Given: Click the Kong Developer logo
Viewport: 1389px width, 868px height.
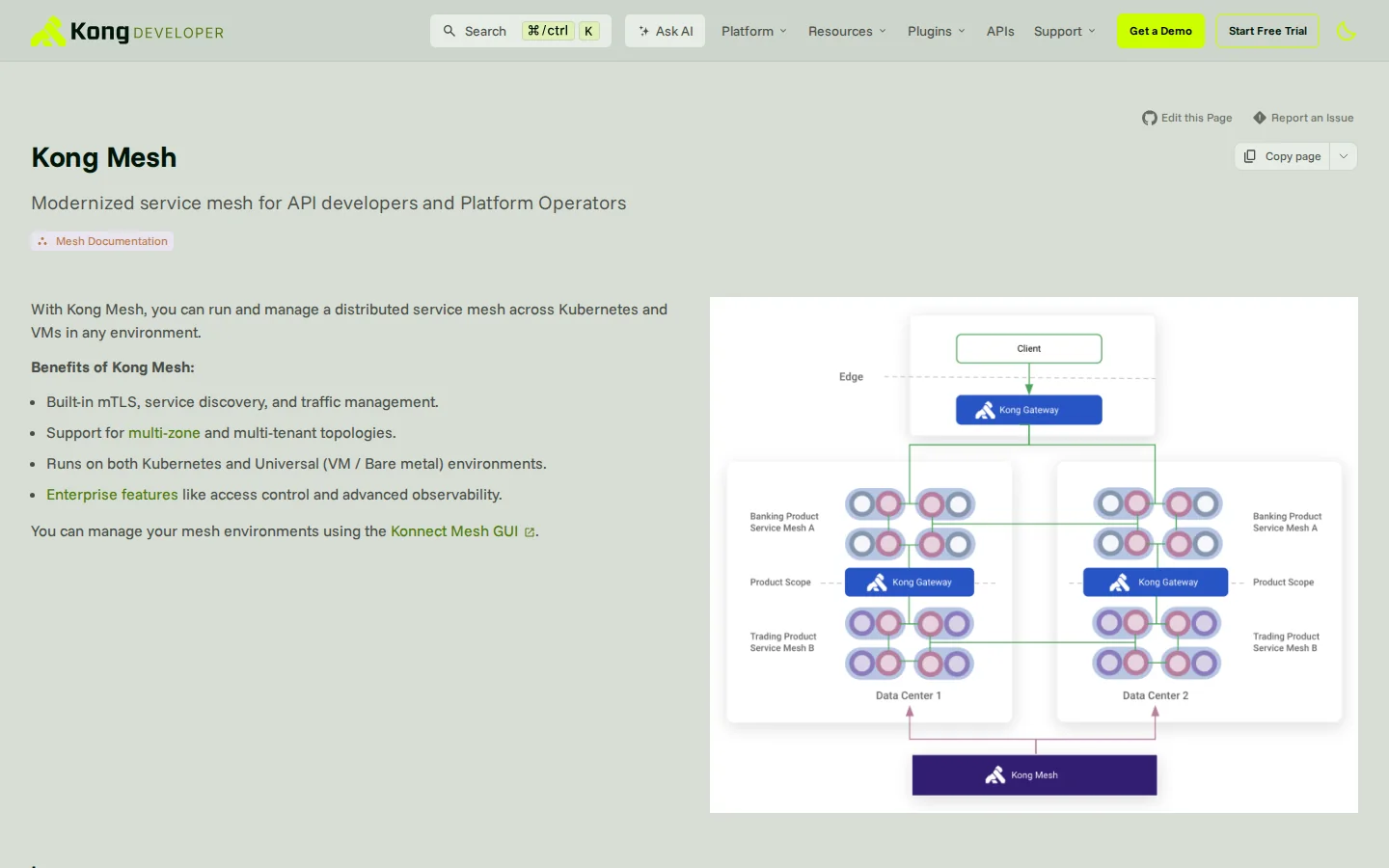Looking at the screenshot, I should [x=127, y=31].
